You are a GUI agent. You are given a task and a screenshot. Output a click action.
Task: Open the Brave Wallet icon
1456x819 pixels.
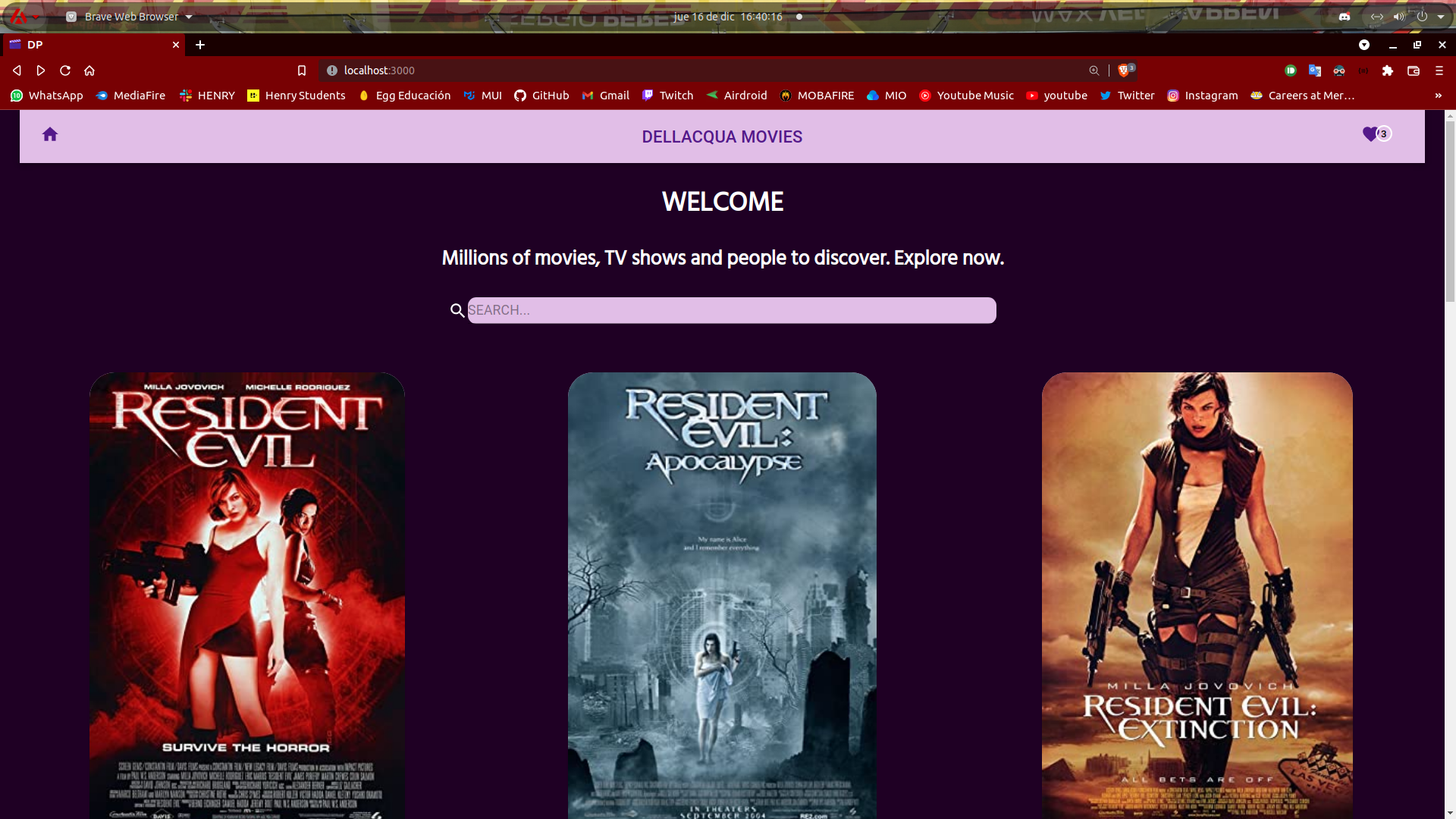point(1414,71)
